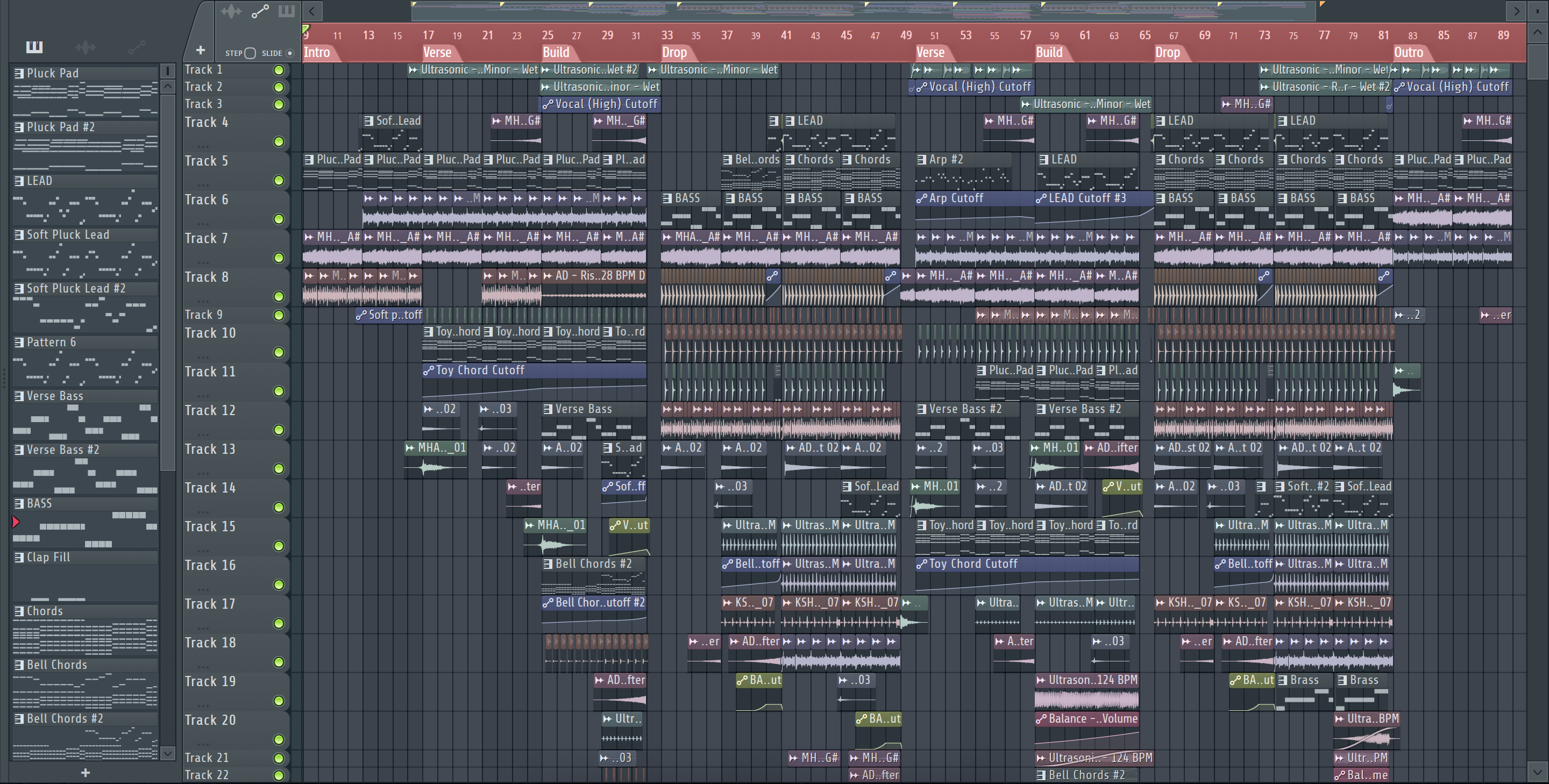Open the Sof..Lead clip menu icon on Track 4
The image size is (1549, 784).
point(368,121)
